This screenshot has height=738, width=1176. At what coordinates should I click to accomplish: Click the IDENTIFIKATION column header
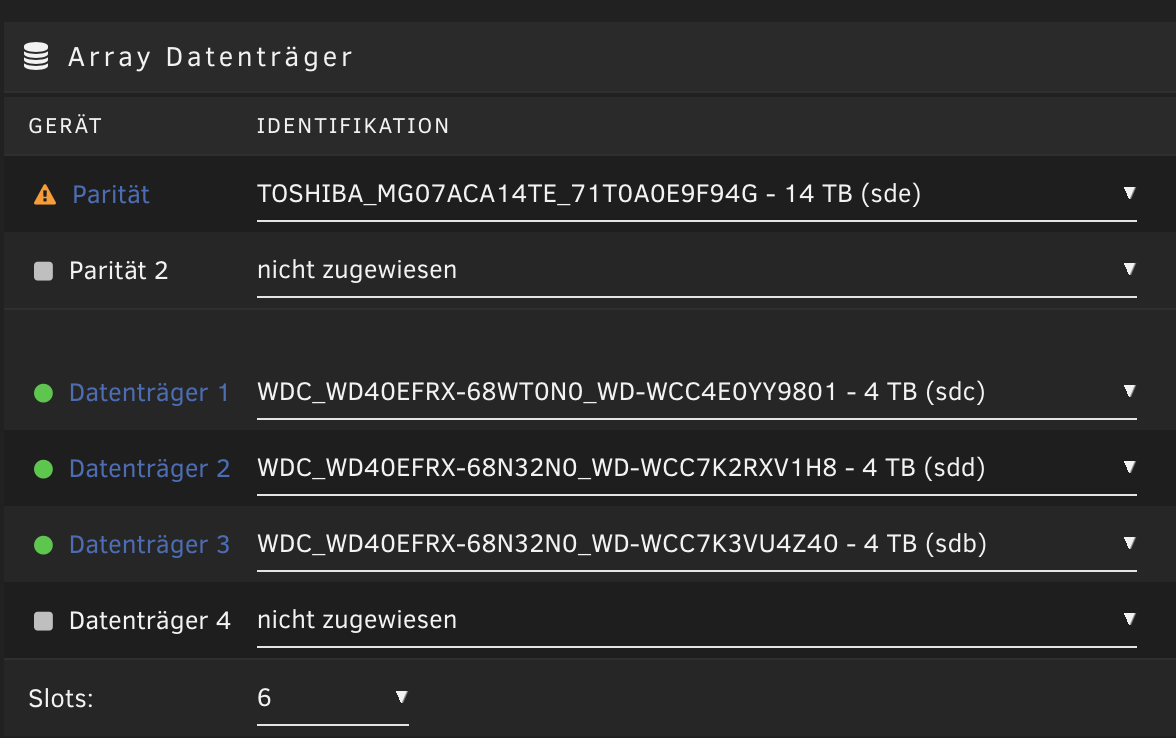[x=352, y=126]
